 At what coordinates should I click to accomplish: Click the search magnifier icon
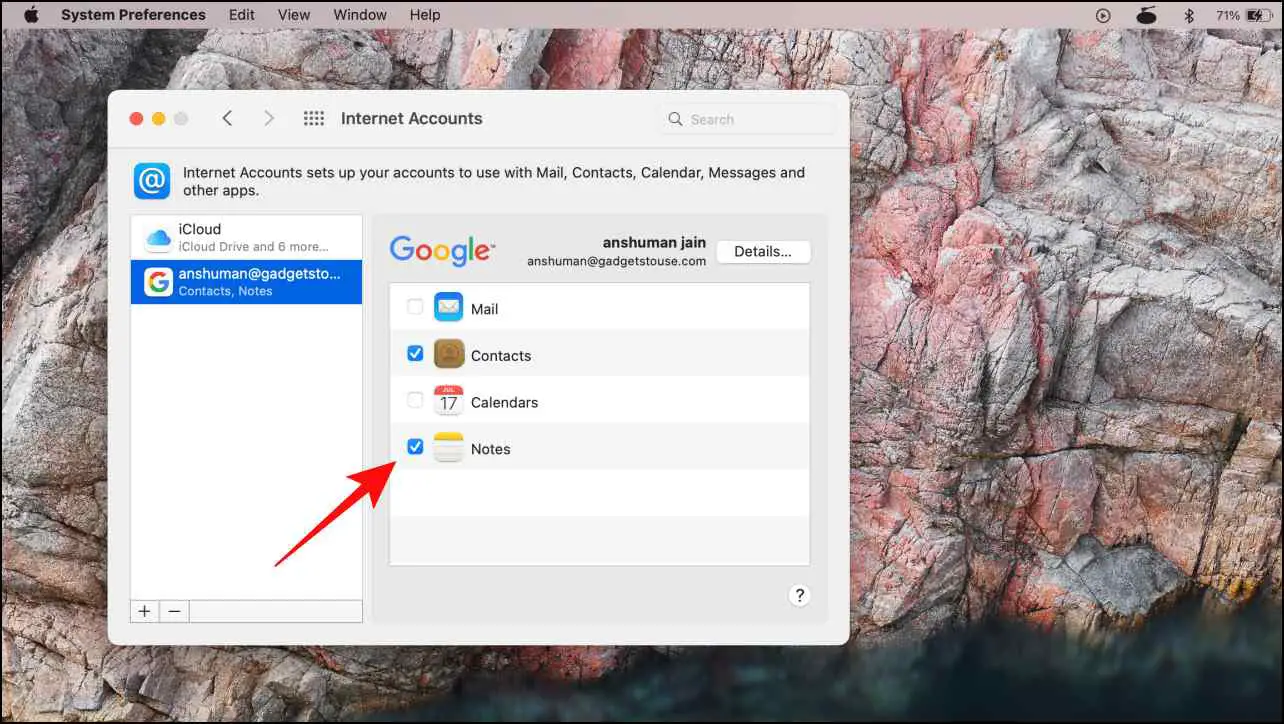click(676, 119)
